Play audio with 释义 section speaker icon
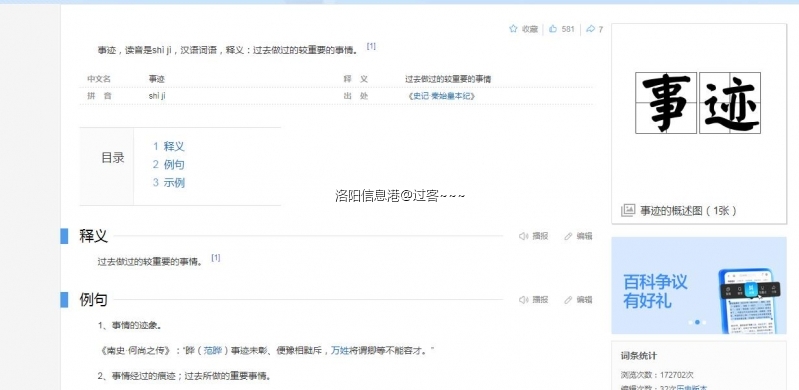The image size is (799, 390). 523,236
